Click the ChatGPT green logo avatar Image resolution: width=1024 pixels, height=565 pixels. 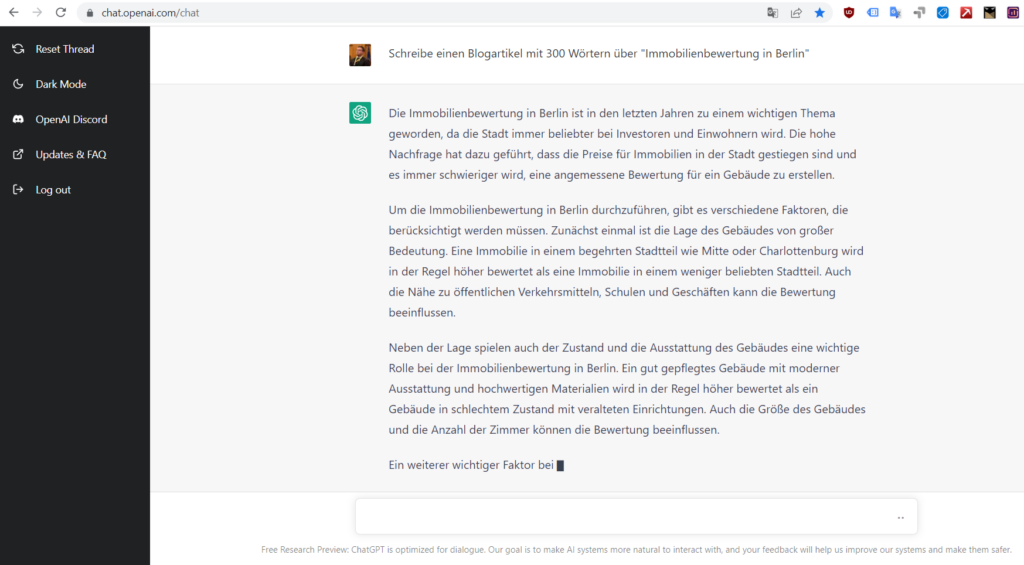[x=360, y=113]
